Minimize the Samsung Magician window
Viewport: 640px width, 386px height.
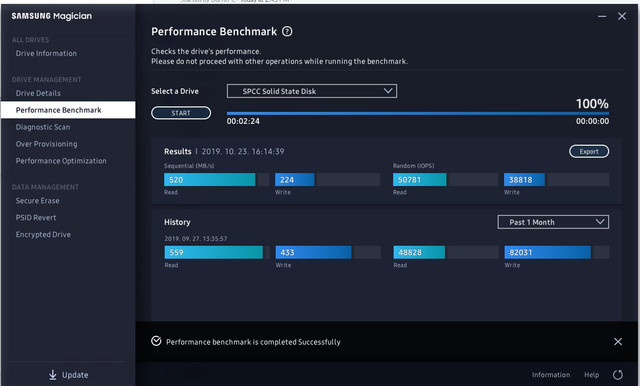[602, 16]
